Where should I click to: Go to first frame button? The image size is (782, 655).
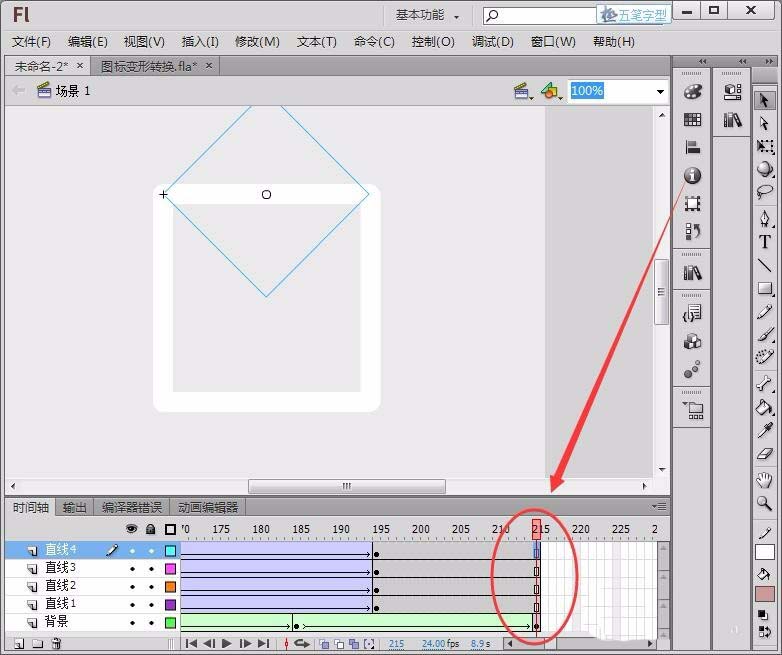191,644
